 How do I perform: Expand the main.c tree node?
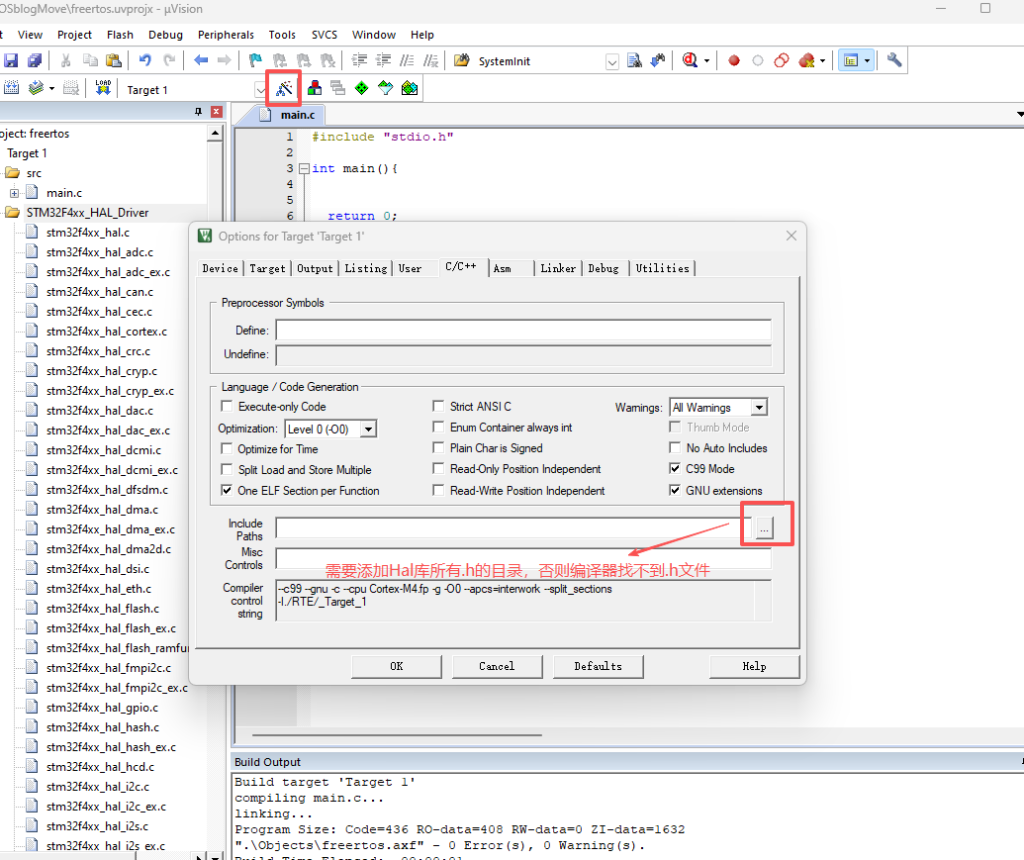pos(15,193)
